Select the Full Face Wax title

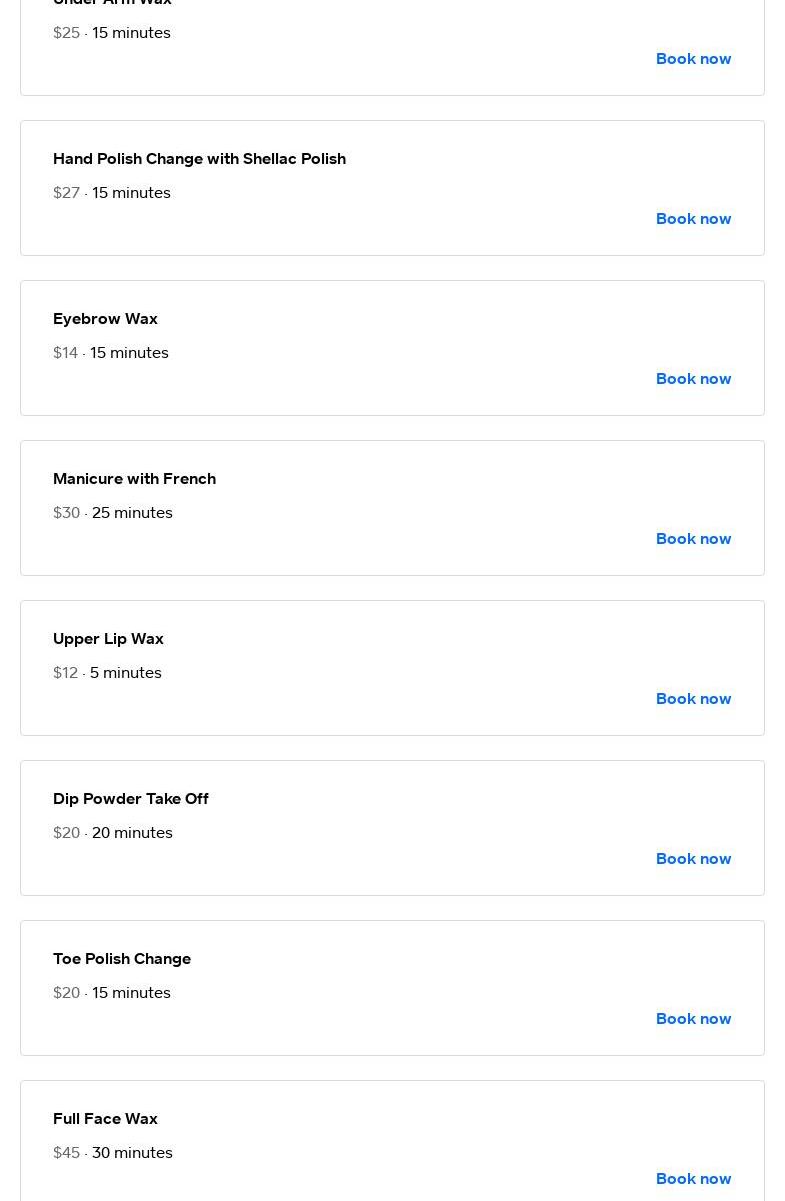[105, 1119]
